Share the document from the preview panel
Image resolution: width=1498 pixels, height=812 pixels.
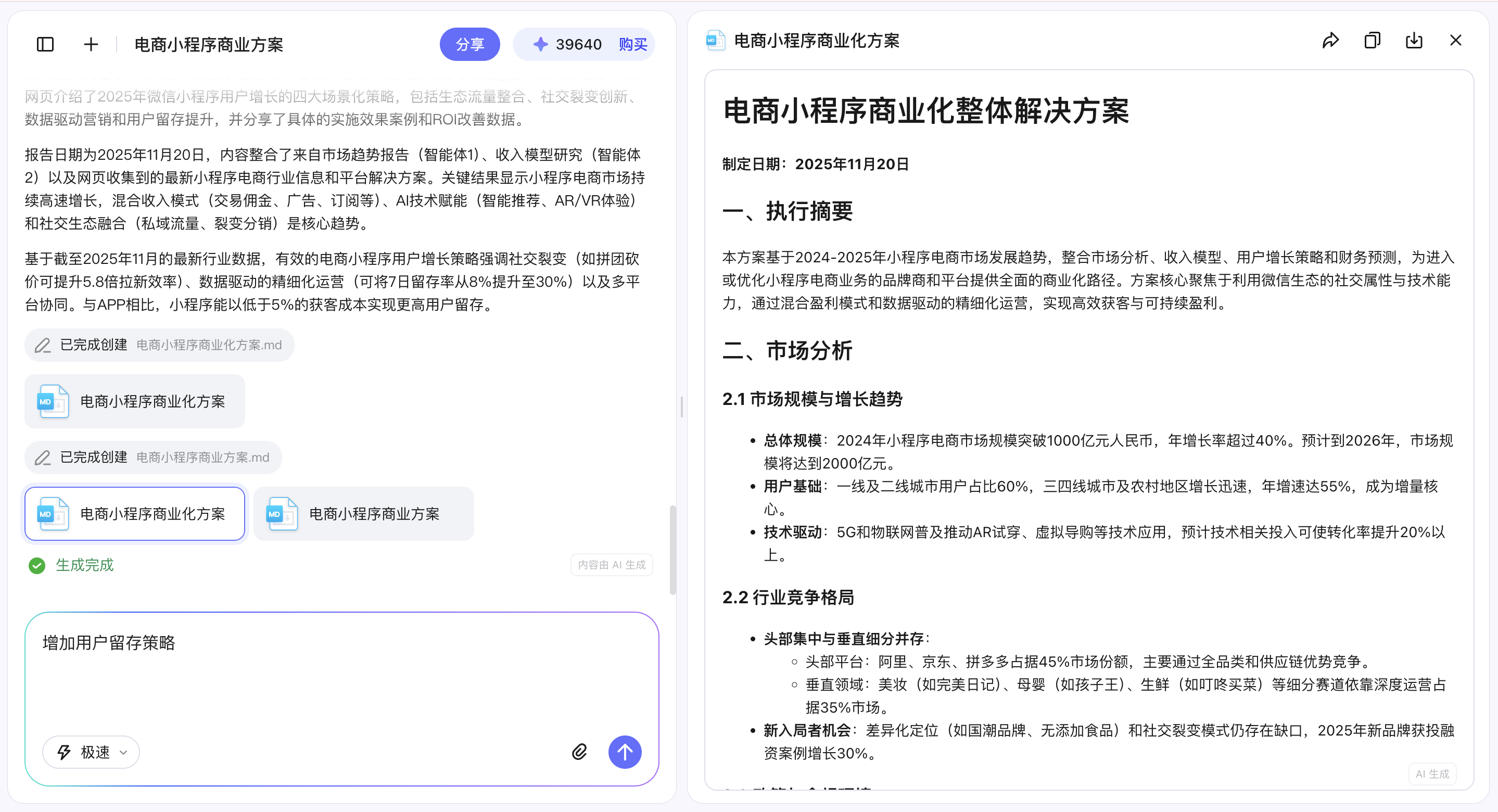point(1330,40)
